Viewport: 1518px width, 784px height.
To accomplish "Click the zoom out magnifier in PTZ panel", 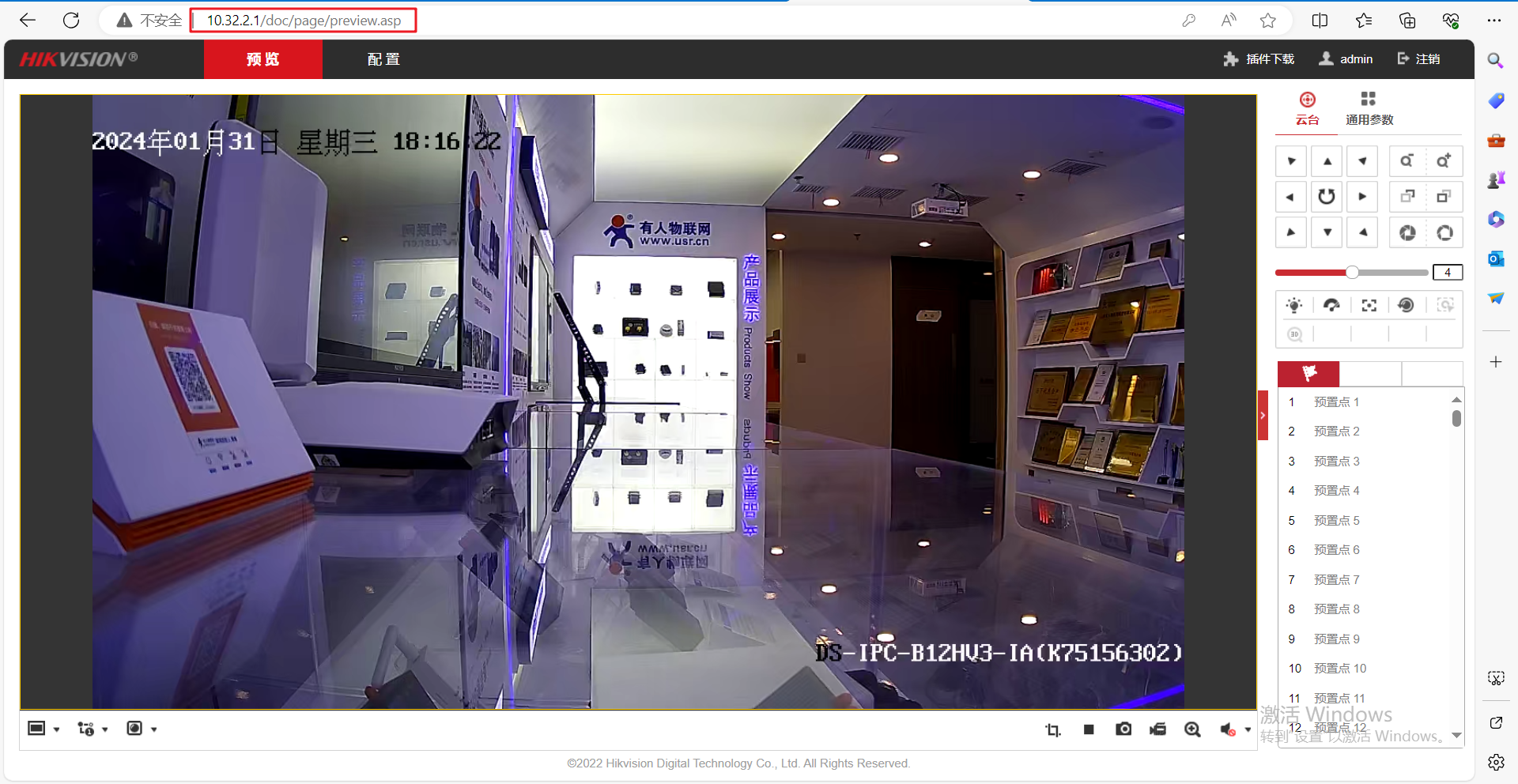I will point(1406,161).
